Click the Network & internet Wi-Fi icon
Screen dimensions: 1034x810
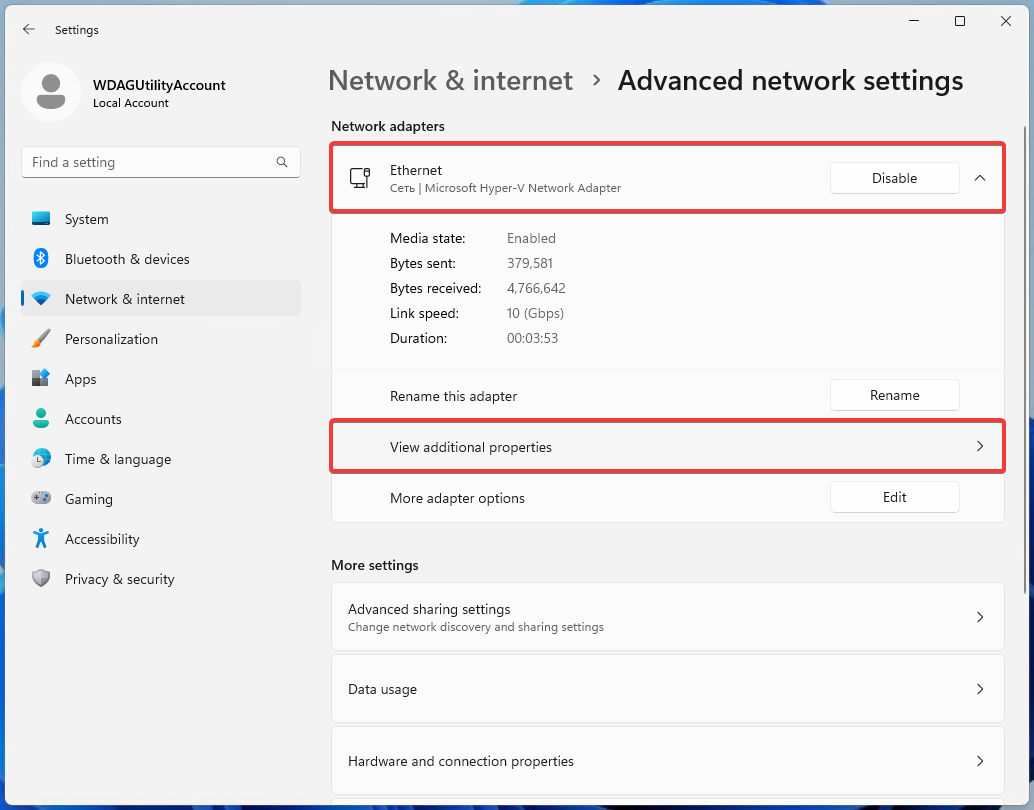[40, 298]
